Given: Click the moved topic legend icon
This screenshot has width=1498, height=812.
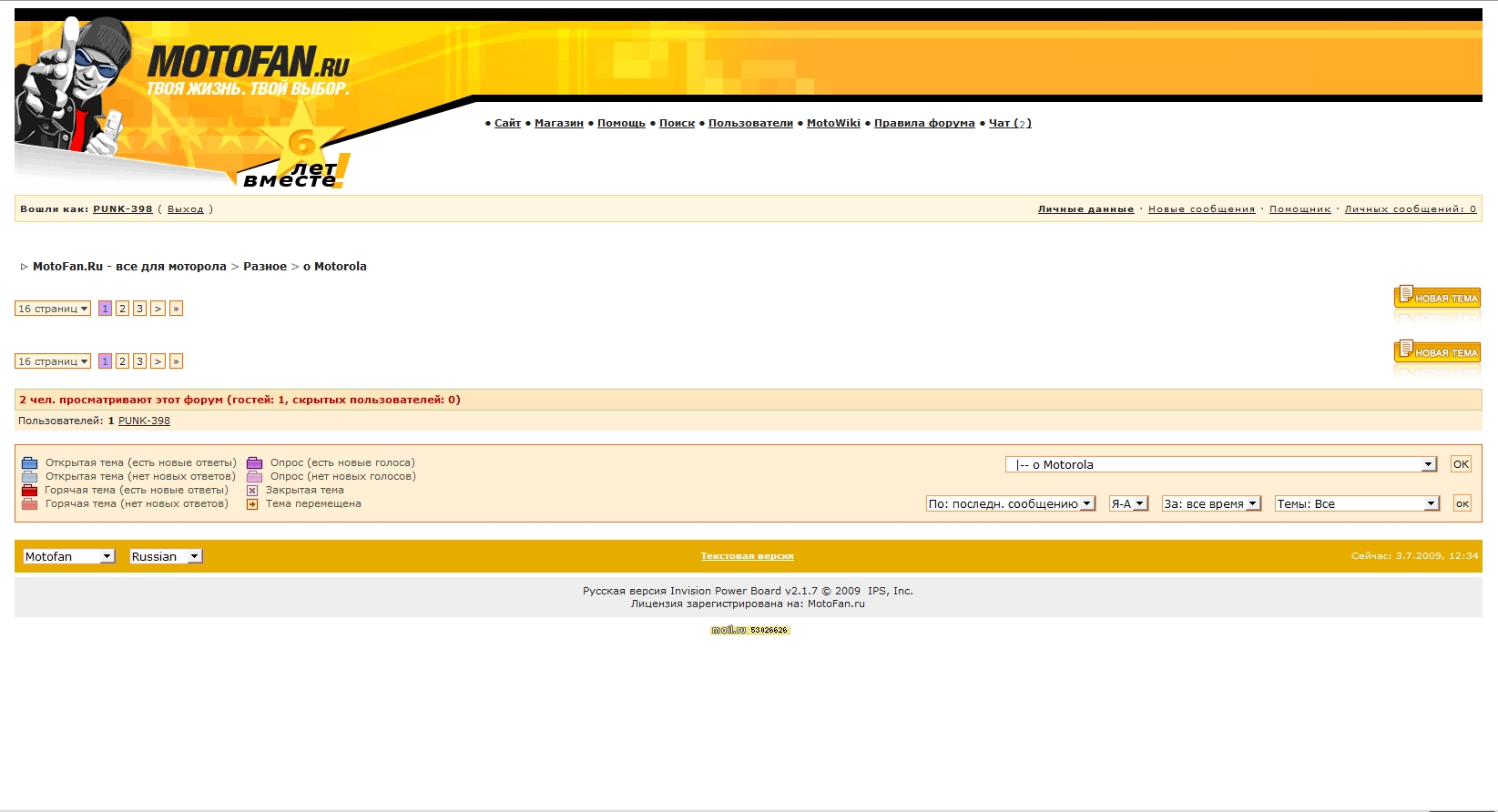Looking at the screenshot, I should [x=252, y=503].
